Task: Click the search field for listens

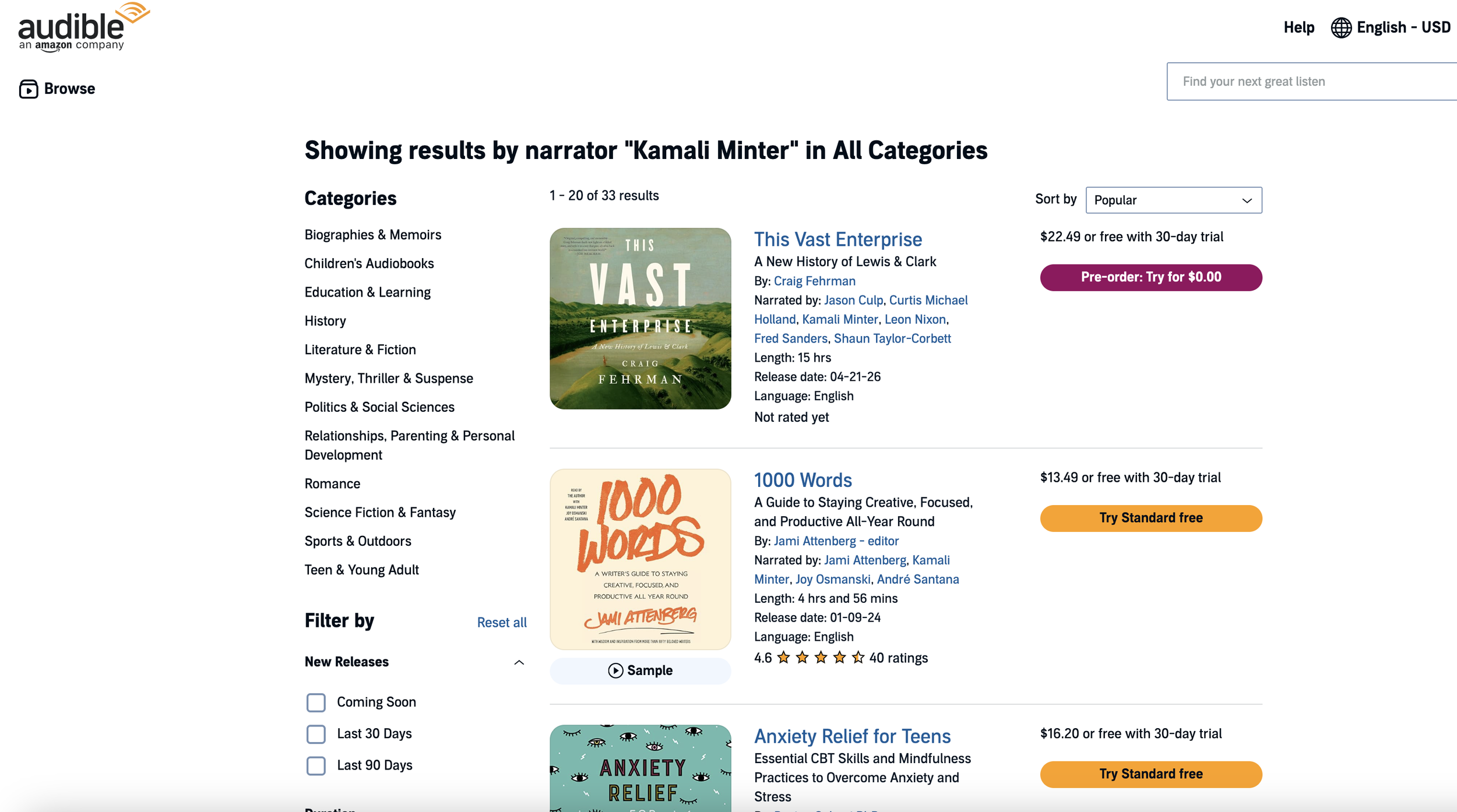Action: point(1311,82)
